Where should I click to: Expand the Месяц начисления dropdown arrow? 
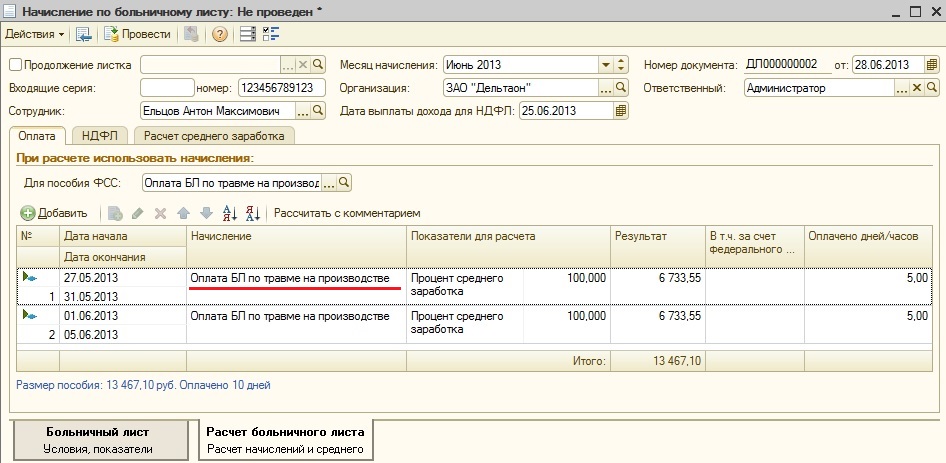click(x=605, y=65)
